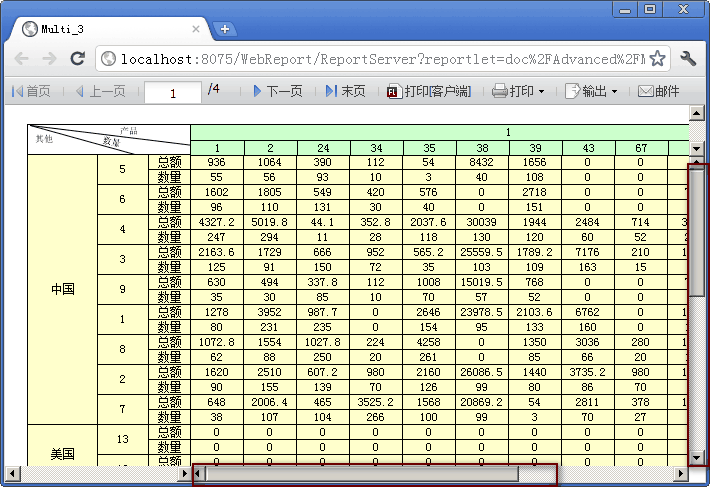Go to previous page with 上一页
Viewport: 710px width, 487px height.
click(100, 91)
